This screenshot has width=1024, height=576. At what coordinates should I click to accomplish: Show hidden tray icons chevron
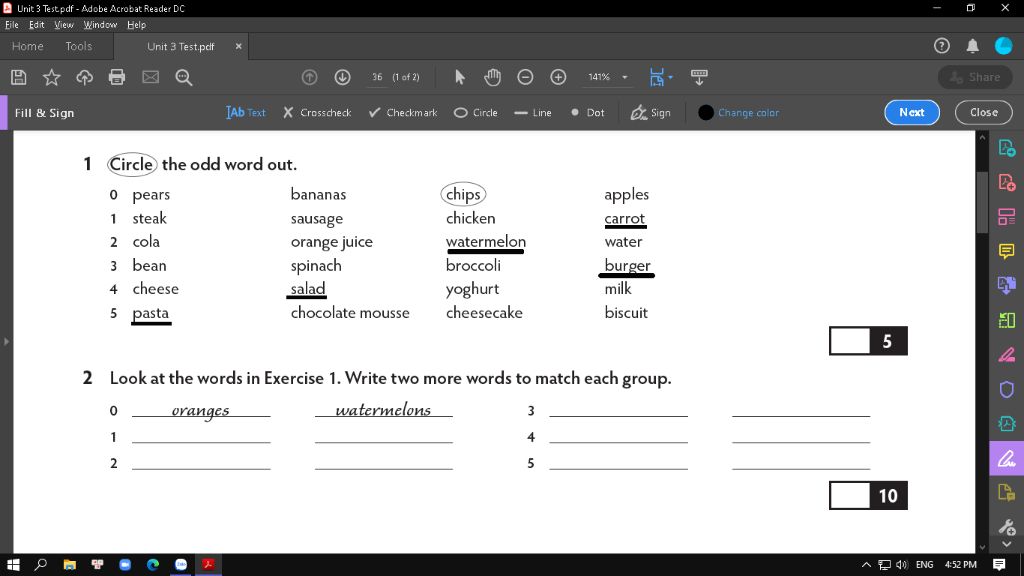(x=866, y=564)
